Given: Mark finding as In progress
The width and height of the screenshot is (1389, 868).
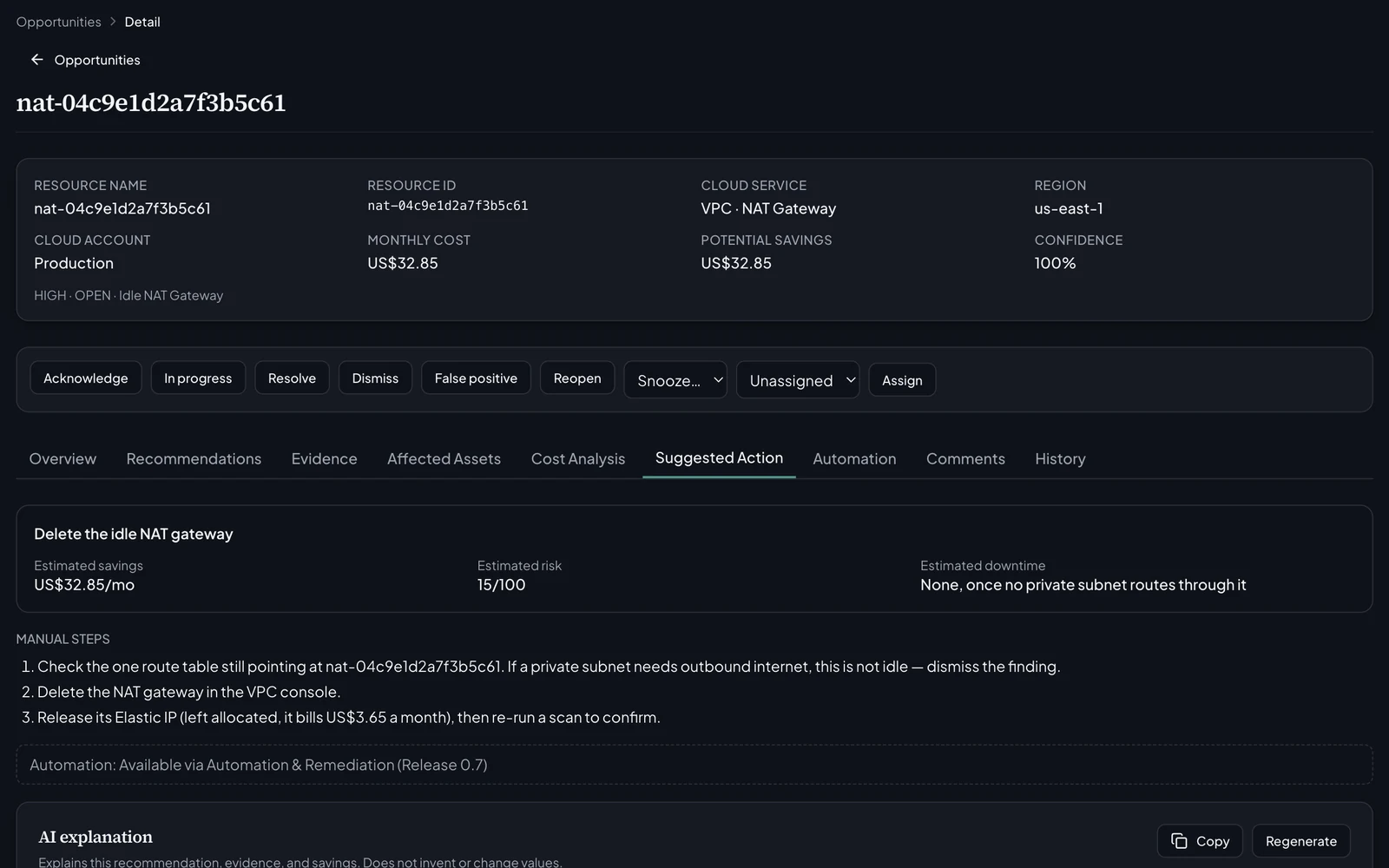Looking at the screenshot, I should tap(198, 378).
